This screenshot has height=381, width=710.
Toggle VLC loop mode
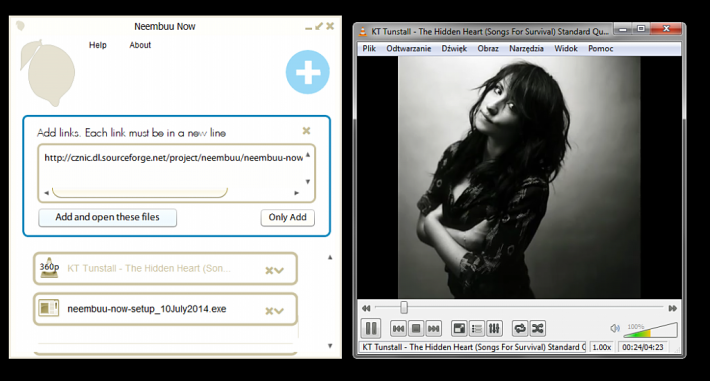(x=520, y=328)
